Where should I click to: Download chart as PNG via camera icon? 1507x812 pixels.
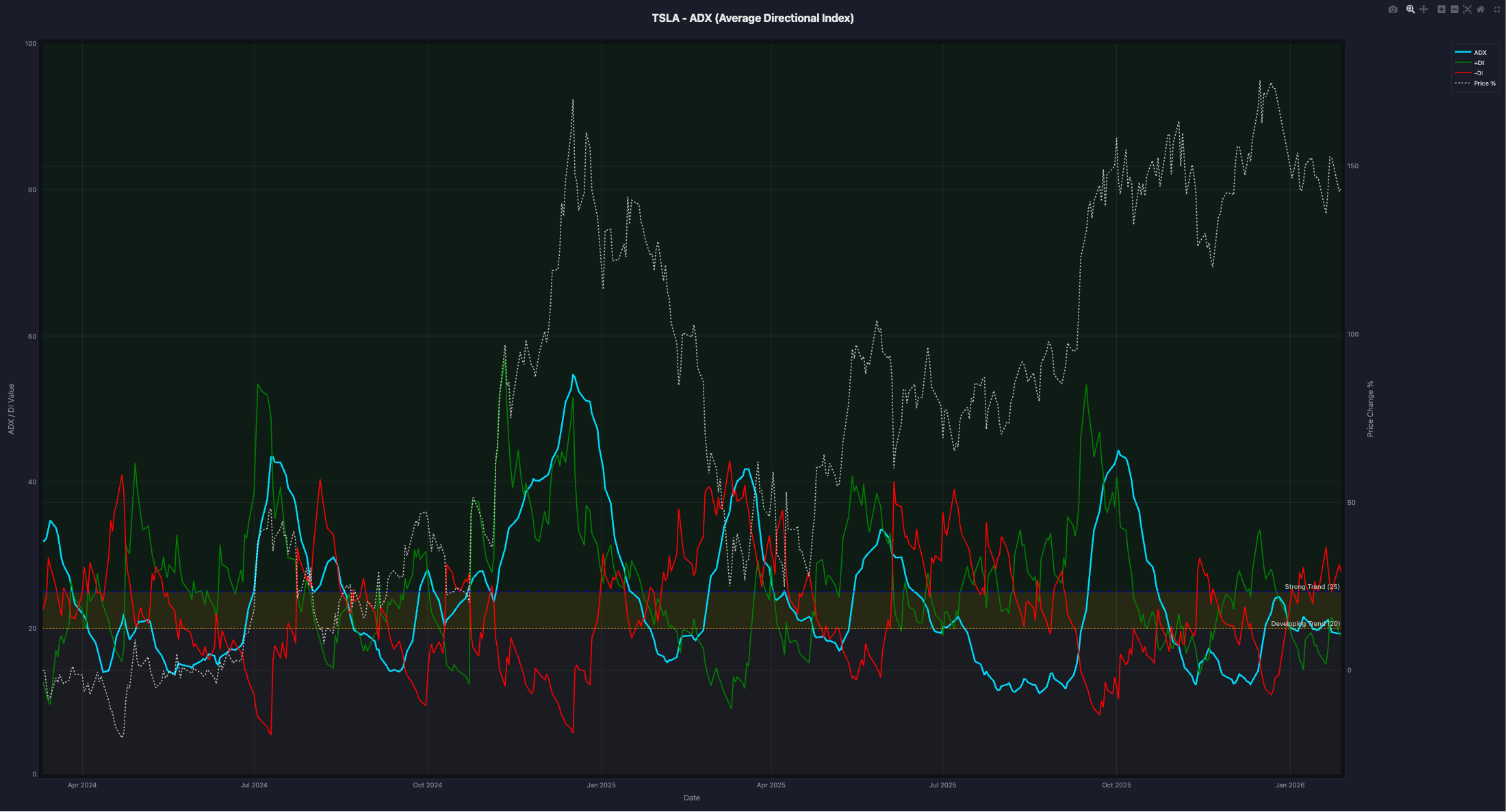(1393, 10)
